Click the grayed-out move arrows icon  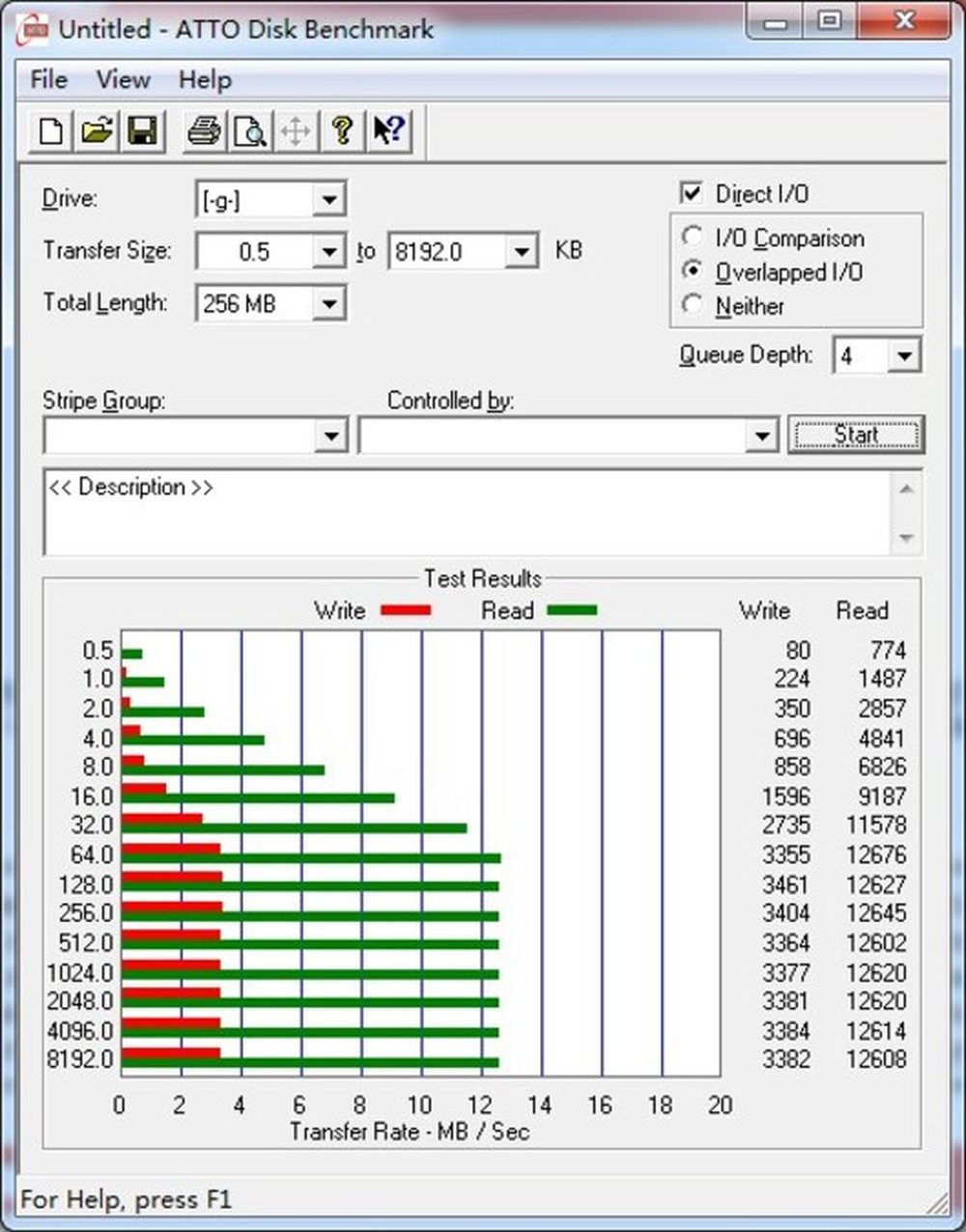(296, 130)
